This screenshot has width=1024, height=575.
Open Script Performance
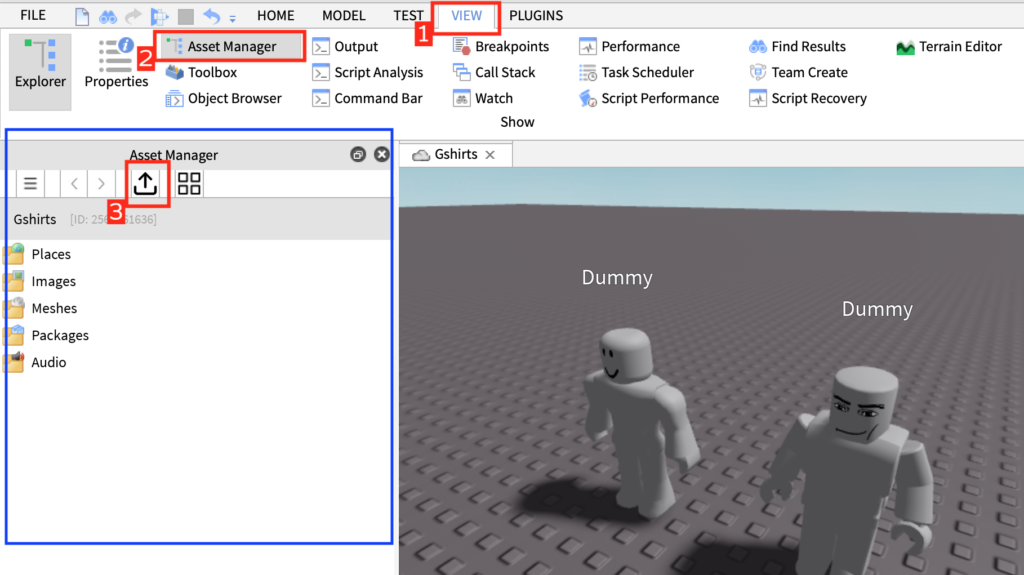coord(649,99)
